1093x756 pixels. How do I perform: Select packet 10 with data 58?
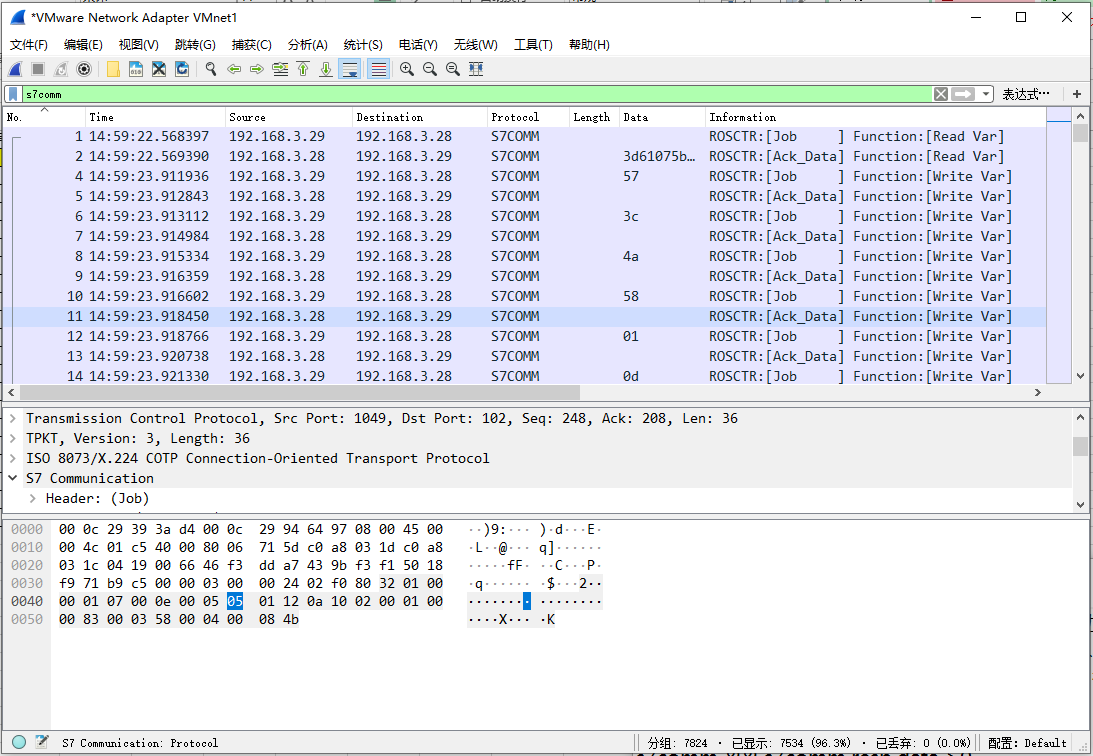click(x=524, y=296)
